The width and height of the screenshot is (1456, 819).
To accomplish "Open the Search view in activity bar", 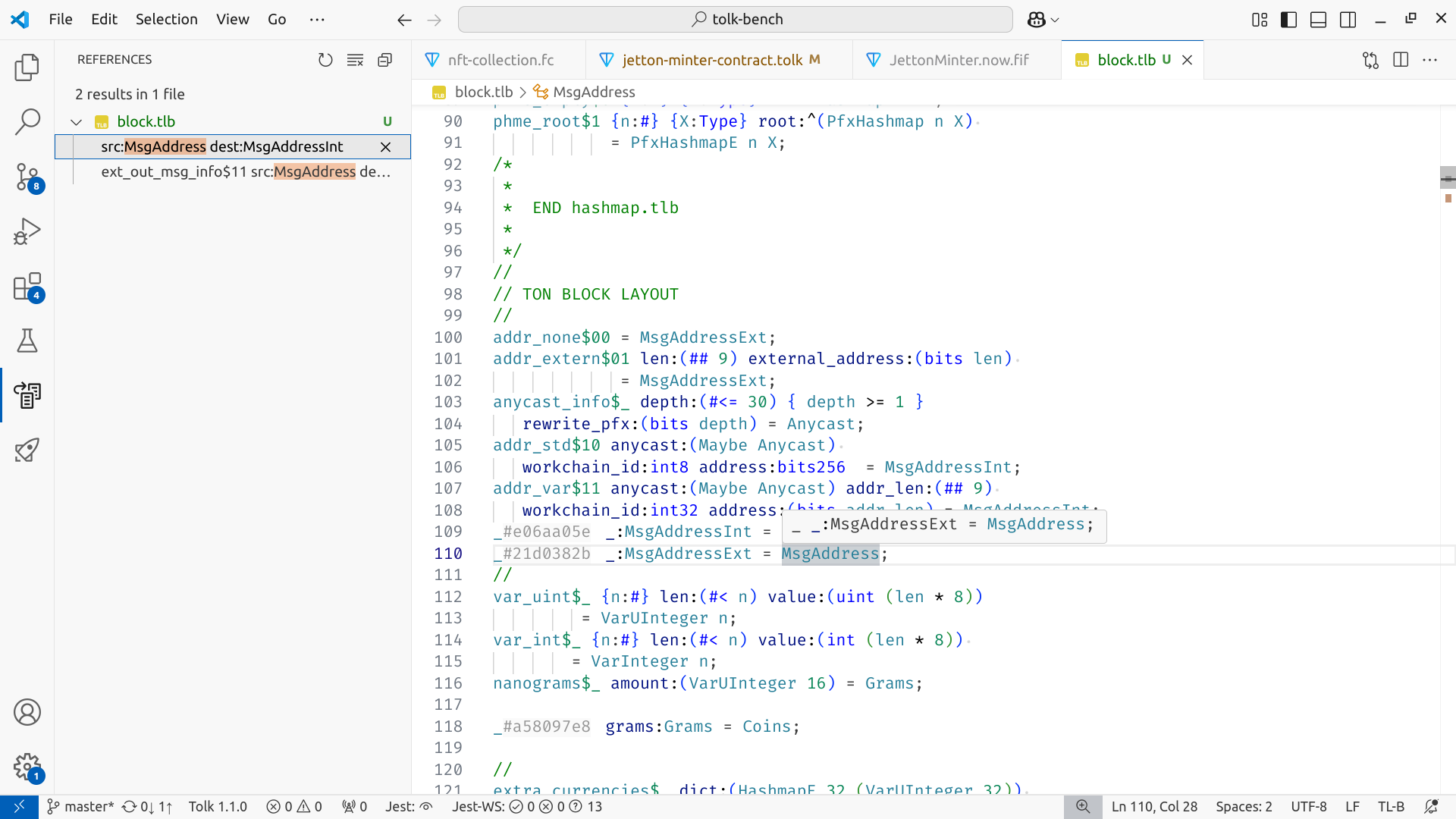I will tap(27, 121).
